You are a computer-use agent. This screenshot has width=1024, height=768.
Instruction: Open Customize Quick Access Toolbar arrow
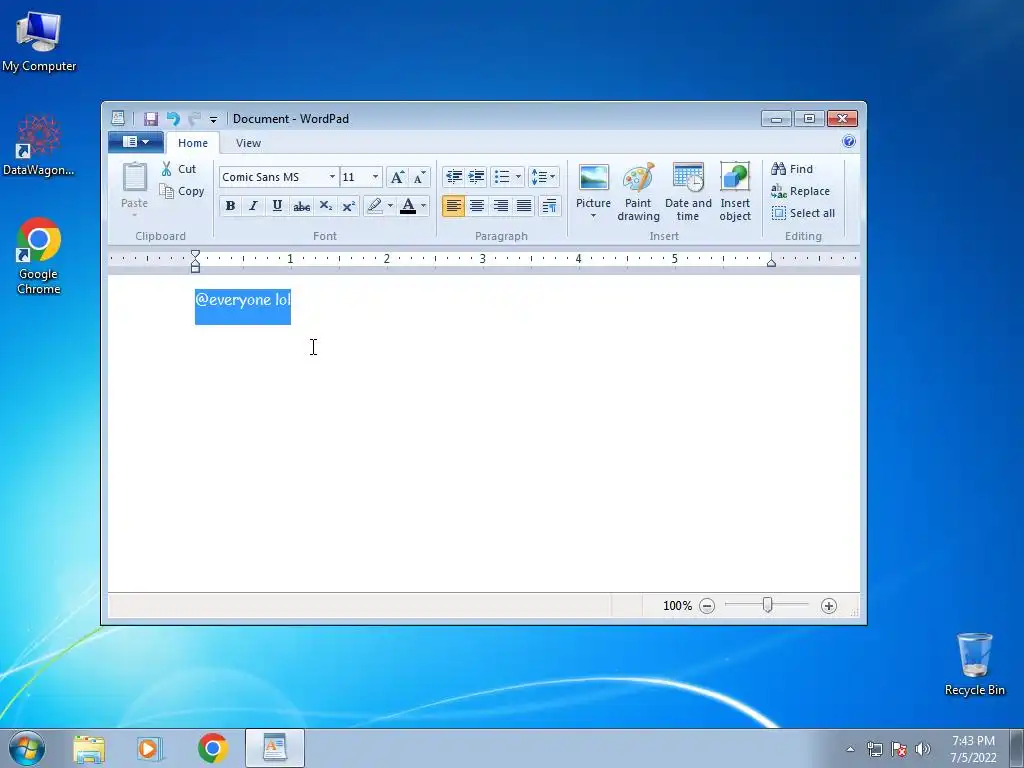pyautogui.click(x=214, y=120)
